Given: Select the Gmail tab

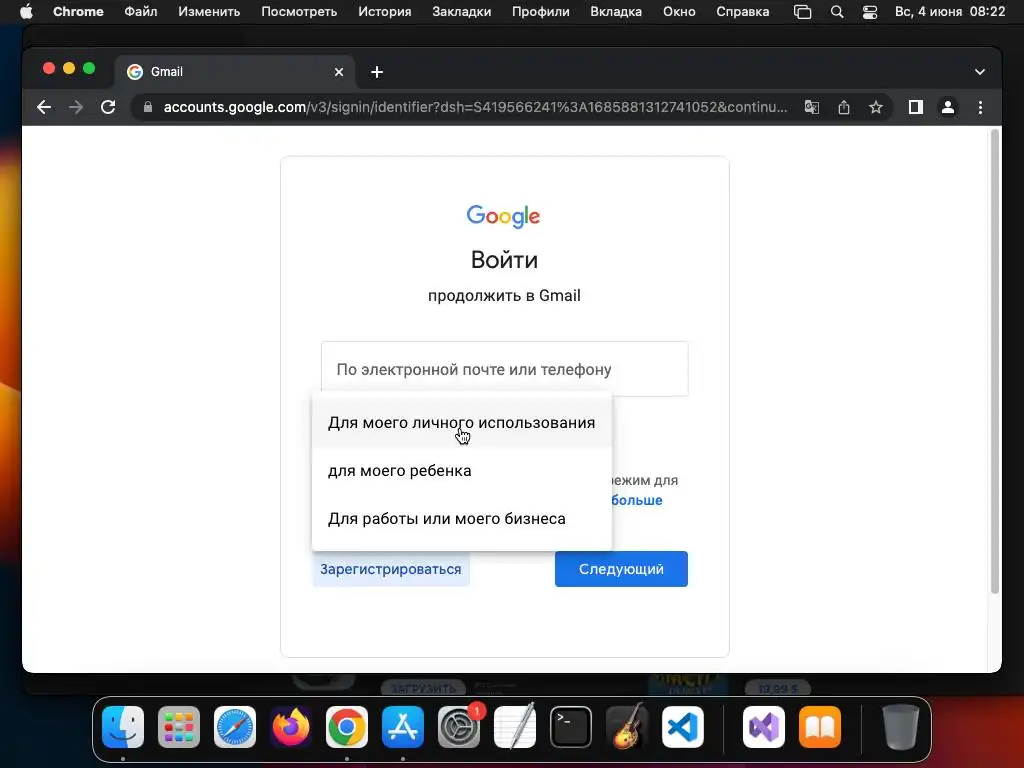Looking at the screenshot, I should tap(235, 72).
